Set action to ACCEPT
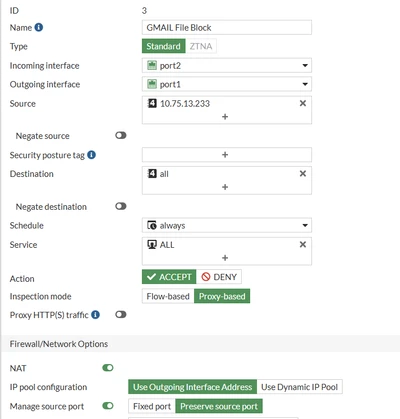This screenshot has height=419, width=400. coord(169,277)
